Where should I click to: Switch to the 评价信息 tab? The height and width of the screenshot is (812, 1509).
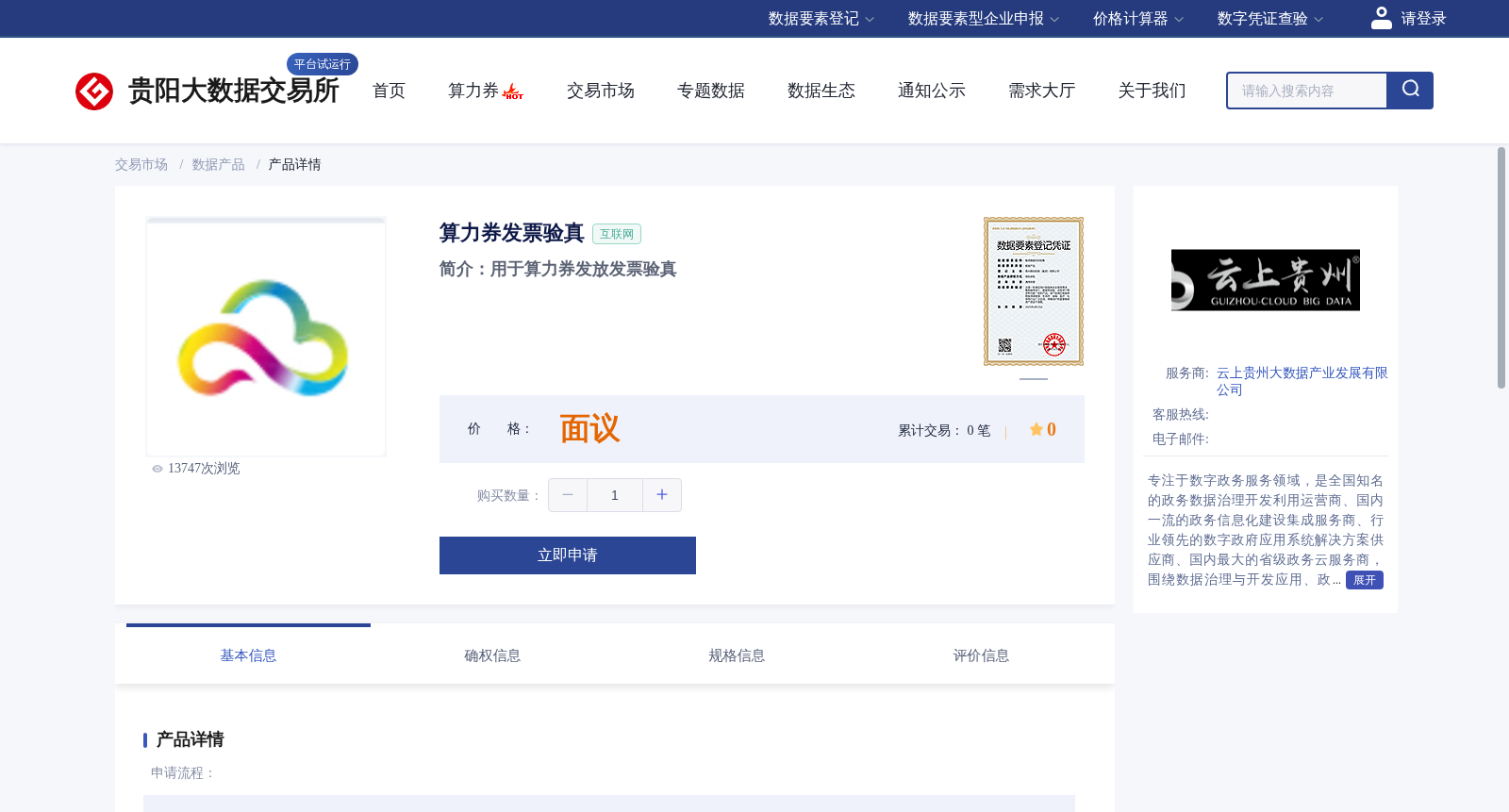981,655
